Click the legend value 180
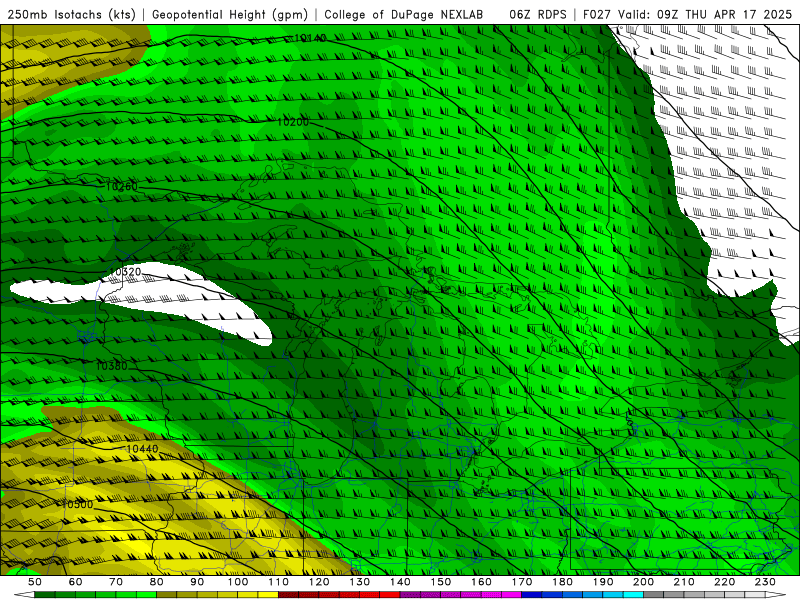This screenshot has height=600, width=800. pyautogui.click(x=562, y=582)
